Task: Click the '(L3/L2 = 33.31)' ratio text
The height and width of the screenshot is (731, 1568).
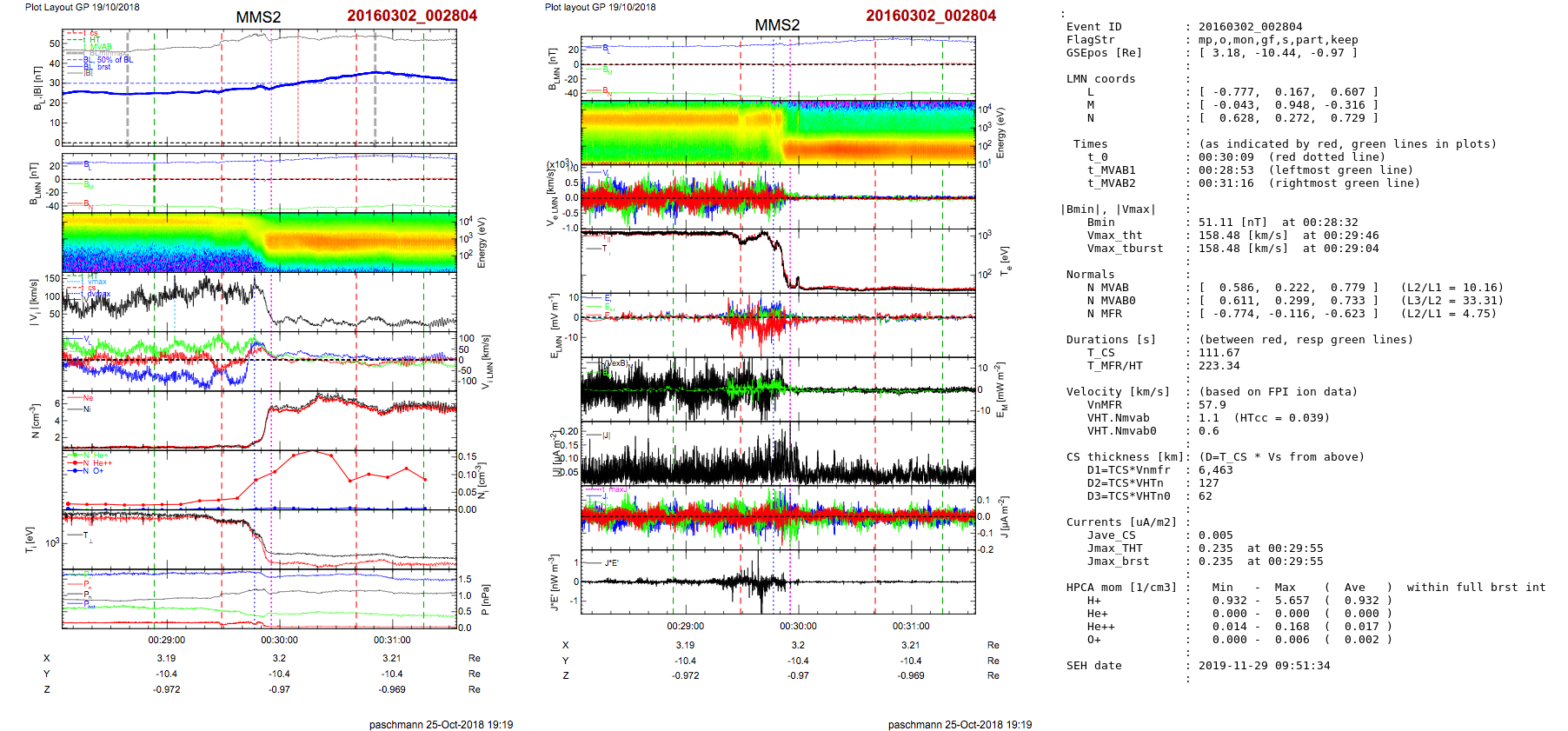Action: [x=1452, y=301]
